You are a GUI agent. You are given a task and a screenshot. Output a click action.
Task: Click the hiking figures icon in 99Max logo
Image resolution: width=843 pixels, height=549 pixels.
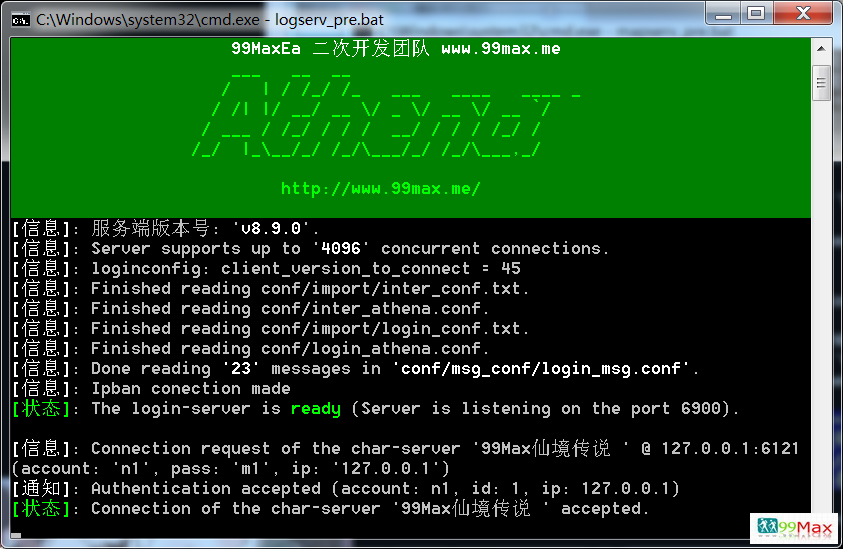pyautogui.click(x=768, y=526)
